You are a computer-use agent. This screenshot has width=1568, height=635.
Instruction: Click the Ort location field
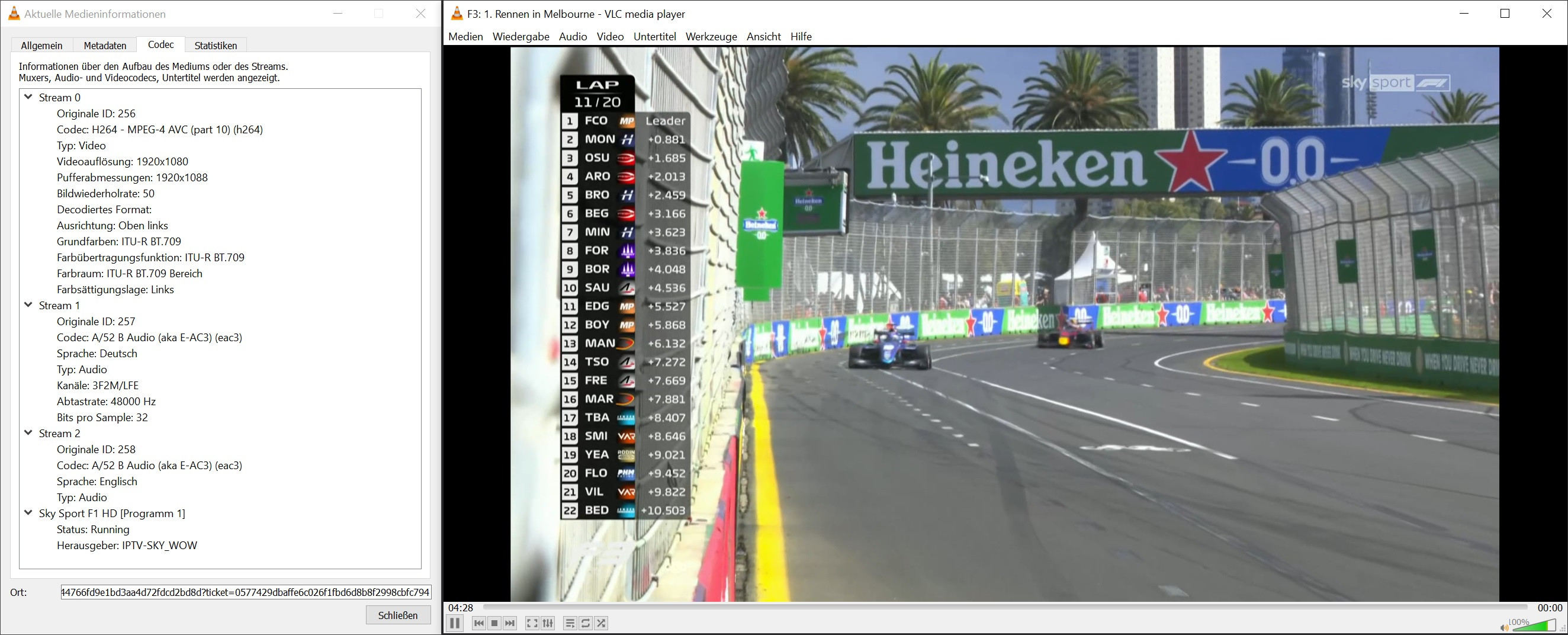click(246, 592)
